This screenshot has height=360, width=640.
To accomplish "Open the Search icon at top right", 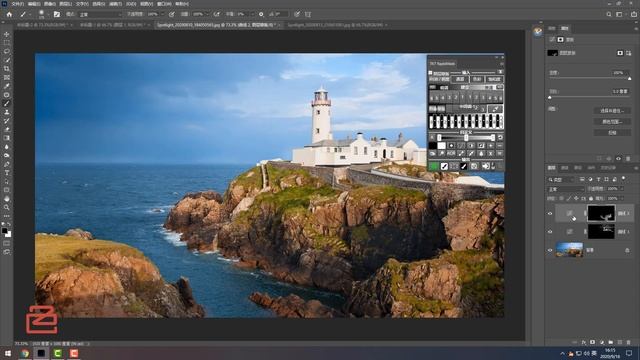I will point(609,14).
